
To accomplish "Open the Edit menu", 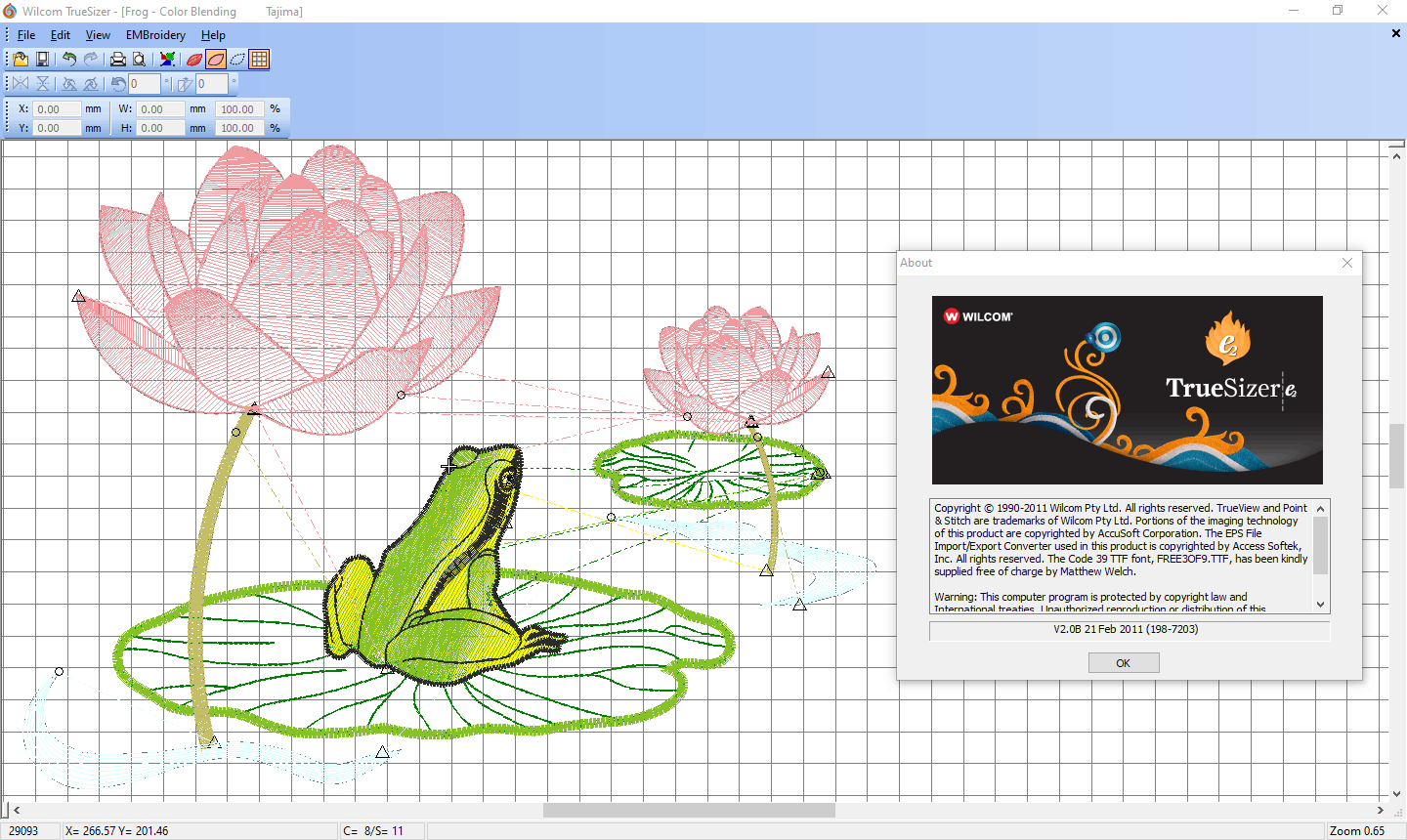I will 61,35.
